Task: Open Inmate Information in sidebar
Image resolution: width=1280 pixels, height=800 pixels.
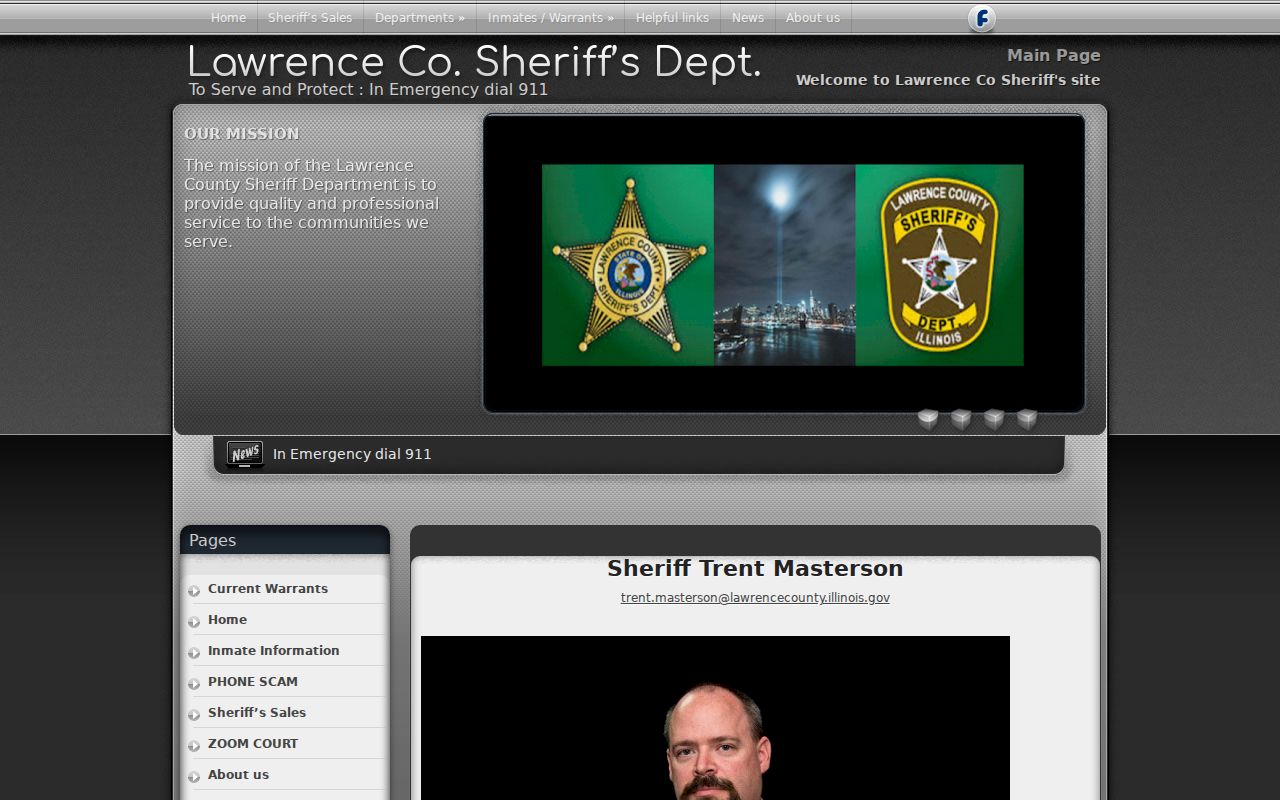Action: click(274, 651)
